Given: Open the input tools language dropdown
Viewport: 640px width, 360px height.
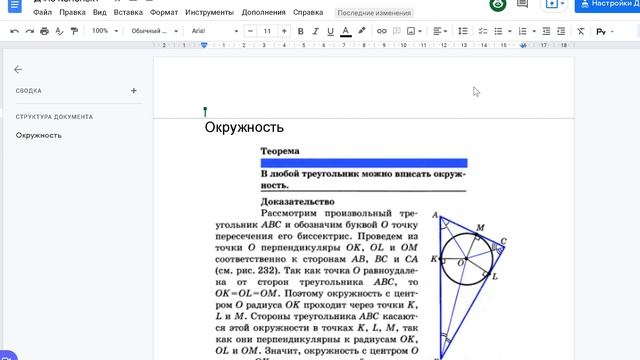Looking at the screenshot, I should pyautogui.click(x=604, y=31).
